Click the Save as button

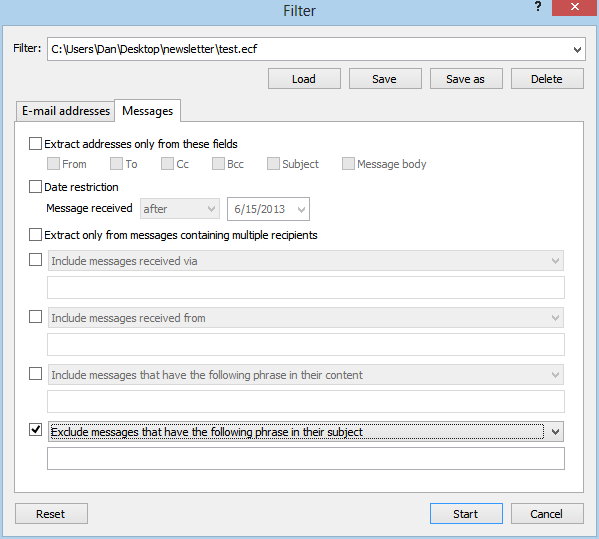tap(466, 79)
